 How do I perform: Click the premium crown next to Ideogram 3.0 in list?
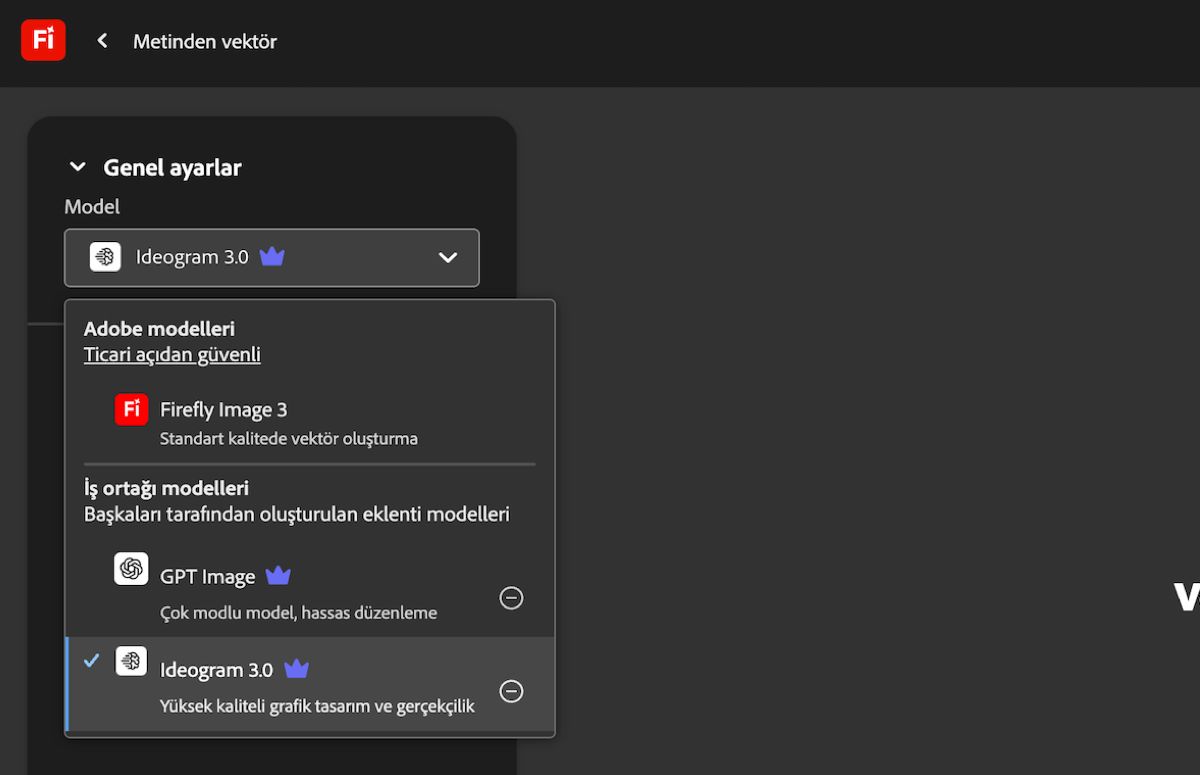tap(297, 669)
